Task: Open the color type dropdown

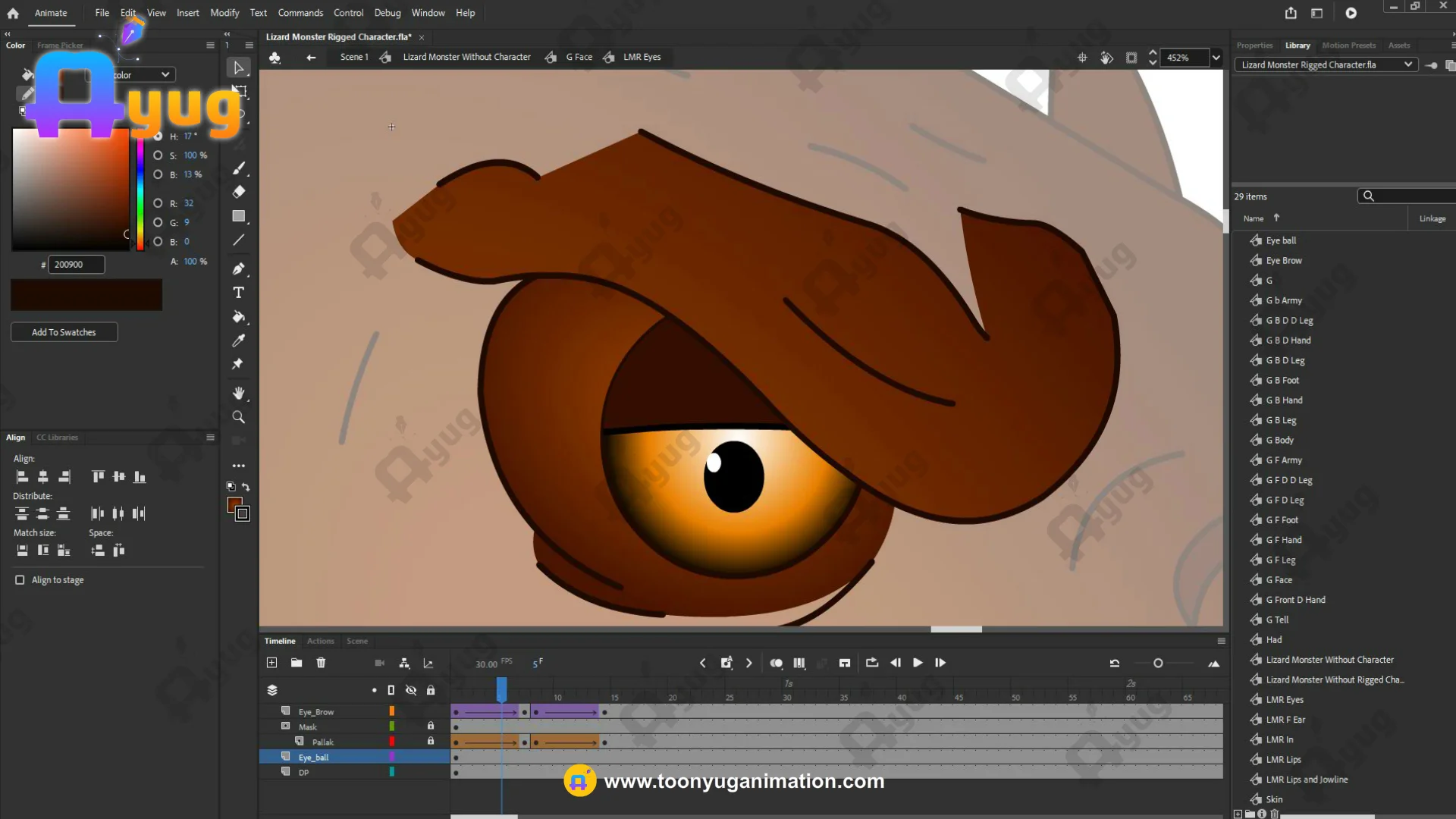Action: [165, 74]
